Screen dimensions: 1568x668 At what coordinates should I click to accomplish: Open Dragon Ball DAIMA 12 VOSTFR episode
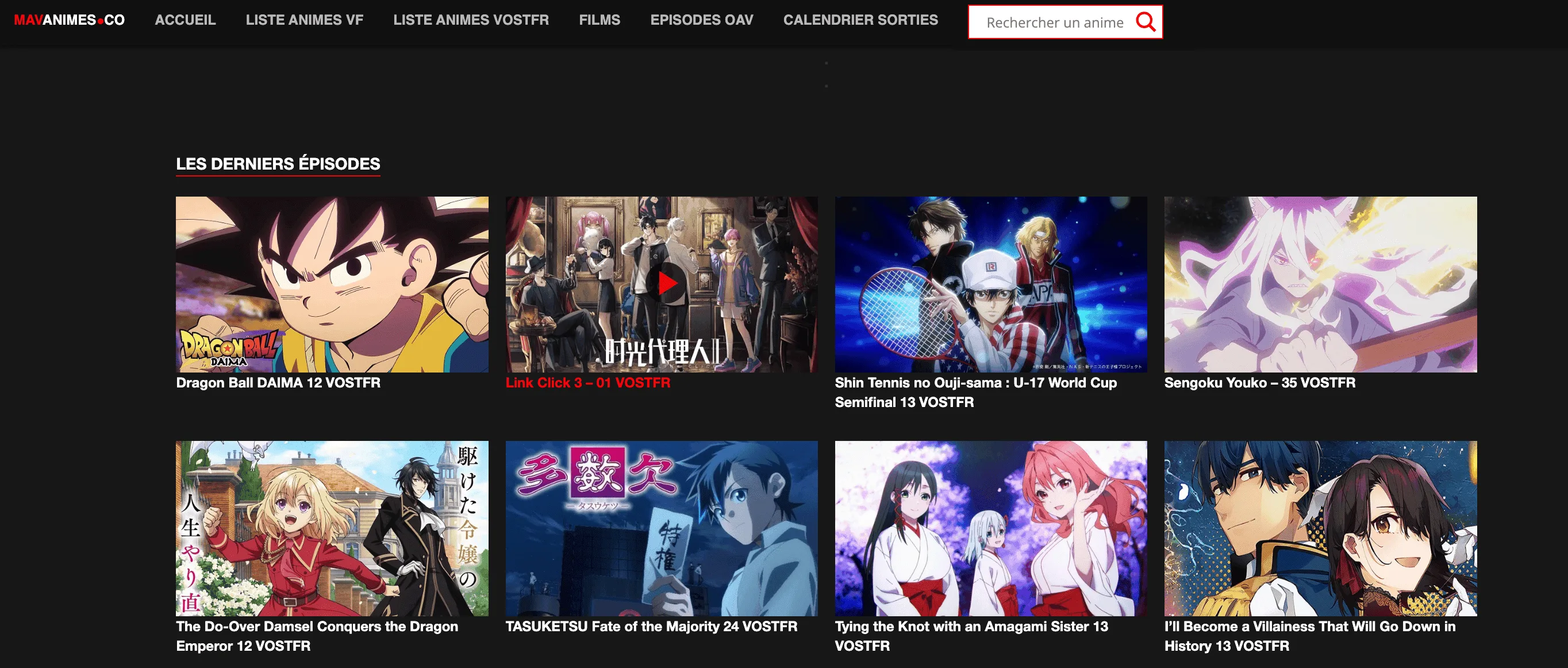coord(278,383)
